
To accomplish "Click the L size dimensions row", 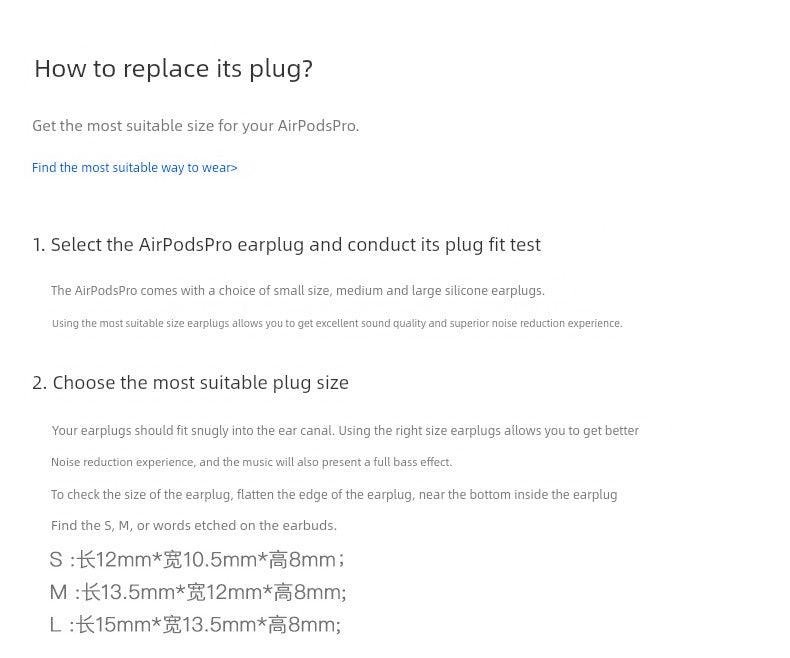I will [x=195, y=626].
